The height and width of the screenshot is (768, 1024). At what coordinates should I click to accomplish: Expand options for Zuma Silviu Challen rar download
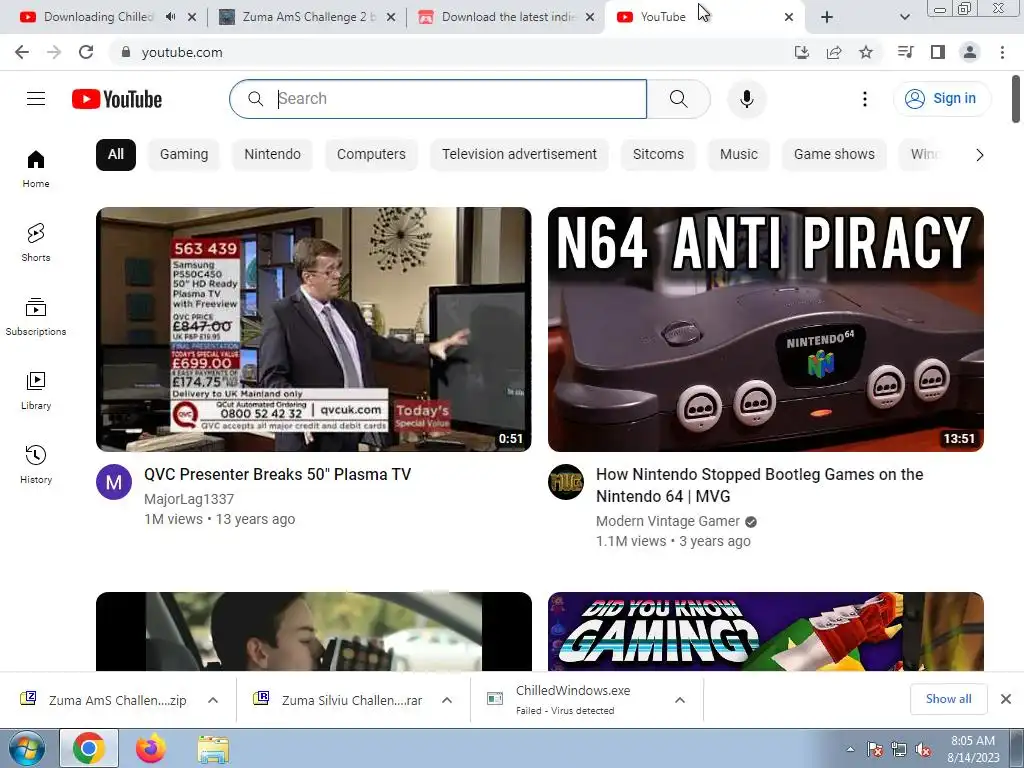pyautogui.click(x=447, y=700)
